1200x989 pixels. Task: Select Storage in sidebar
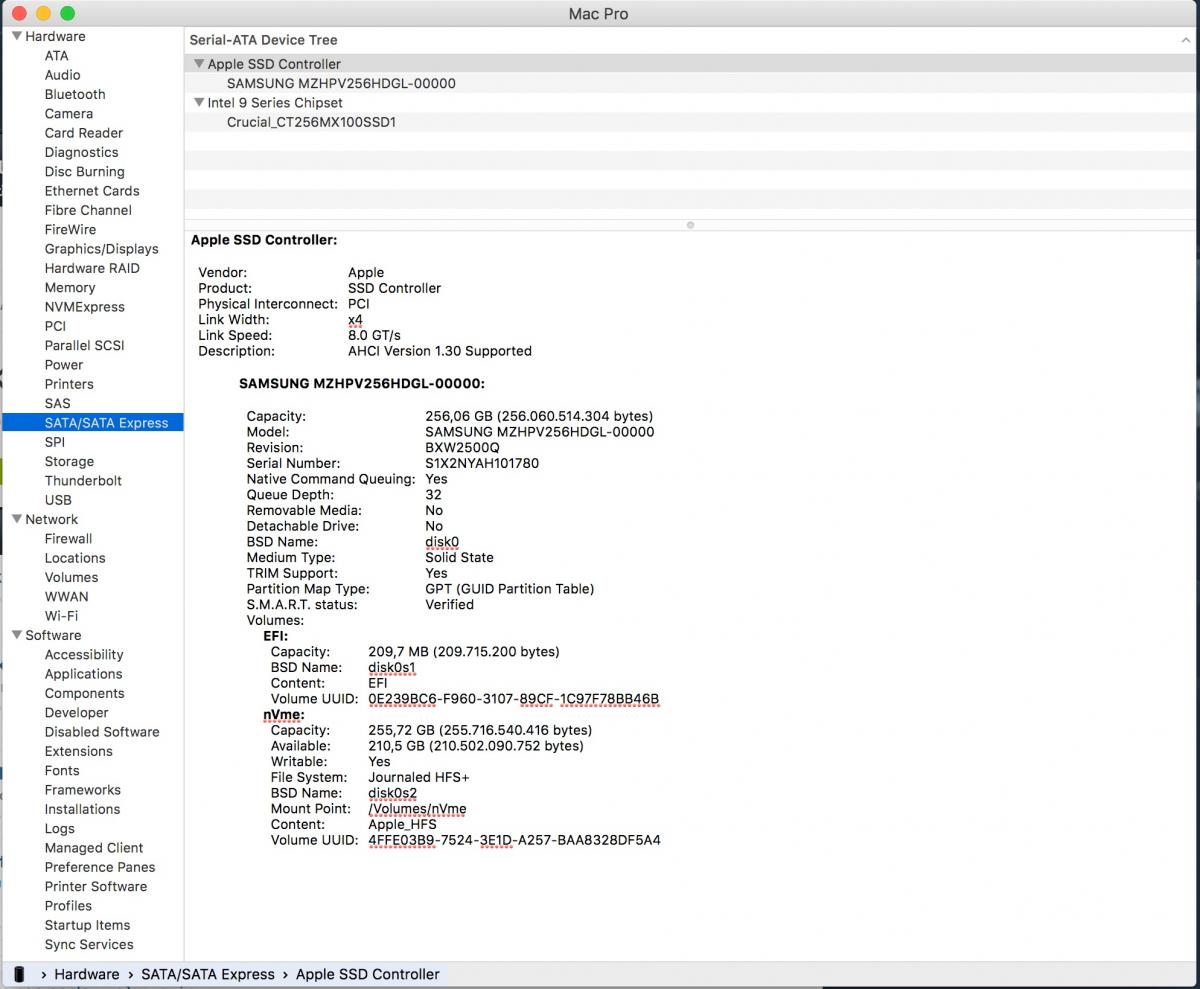pyautogui.click(x=69, y=461)
